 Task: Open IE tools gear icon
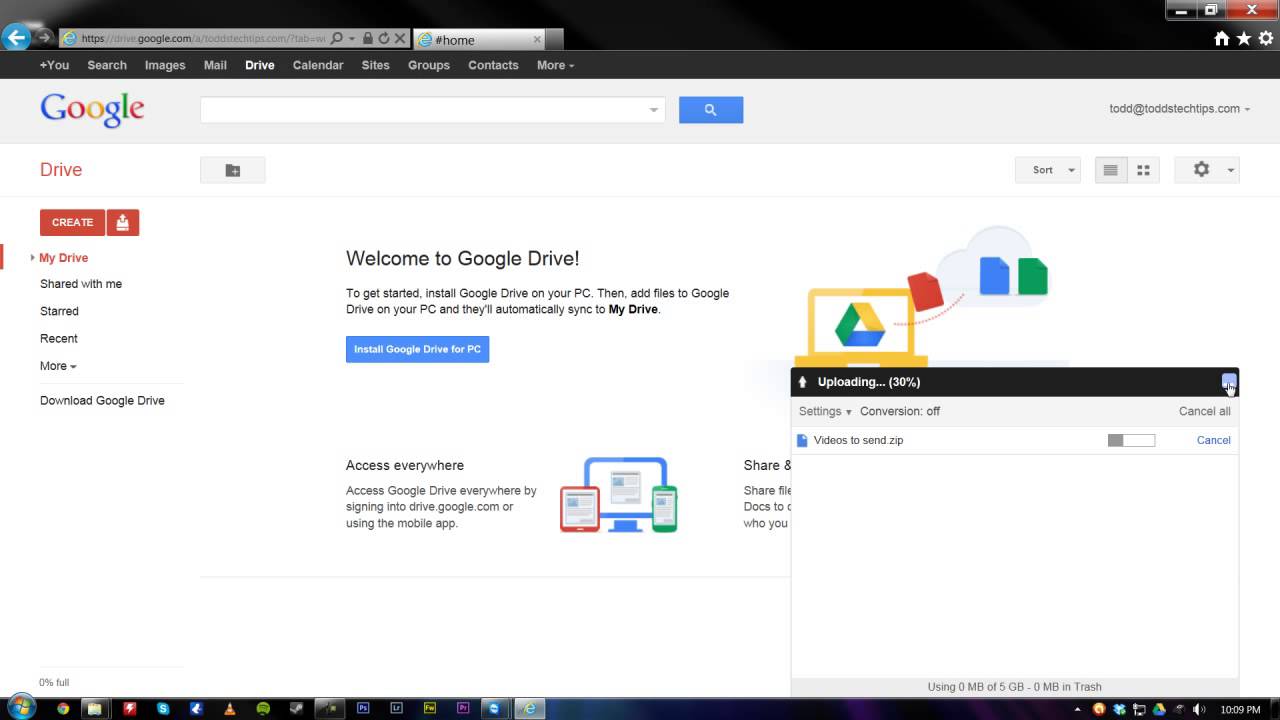coord(1266,39)
